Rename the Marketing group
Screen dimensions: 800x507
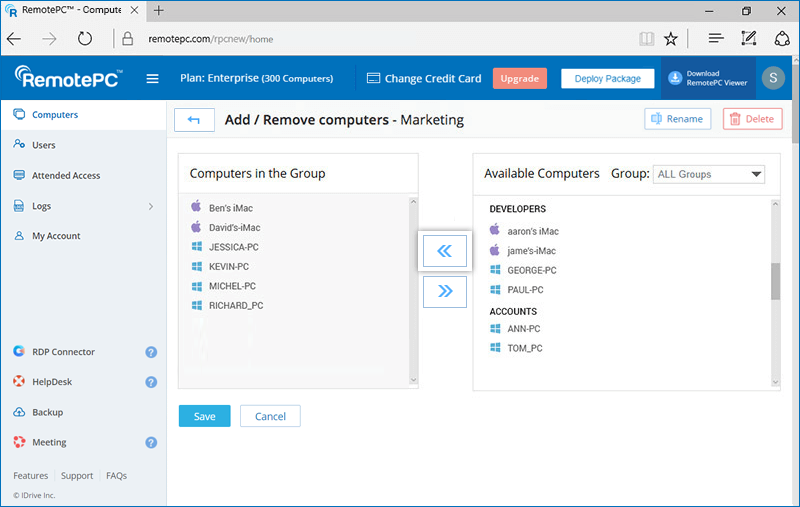click(x=677, y=119)
